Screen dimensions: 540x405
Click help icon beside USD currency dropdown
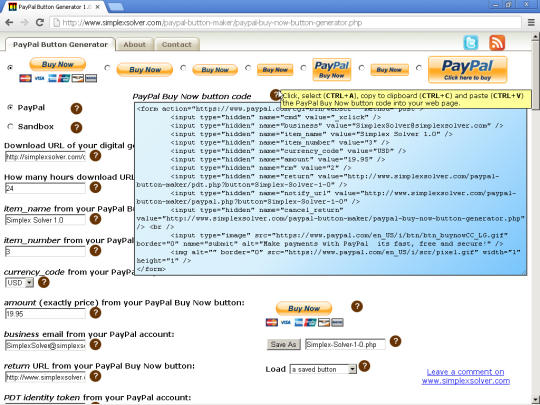click(44, 282)
